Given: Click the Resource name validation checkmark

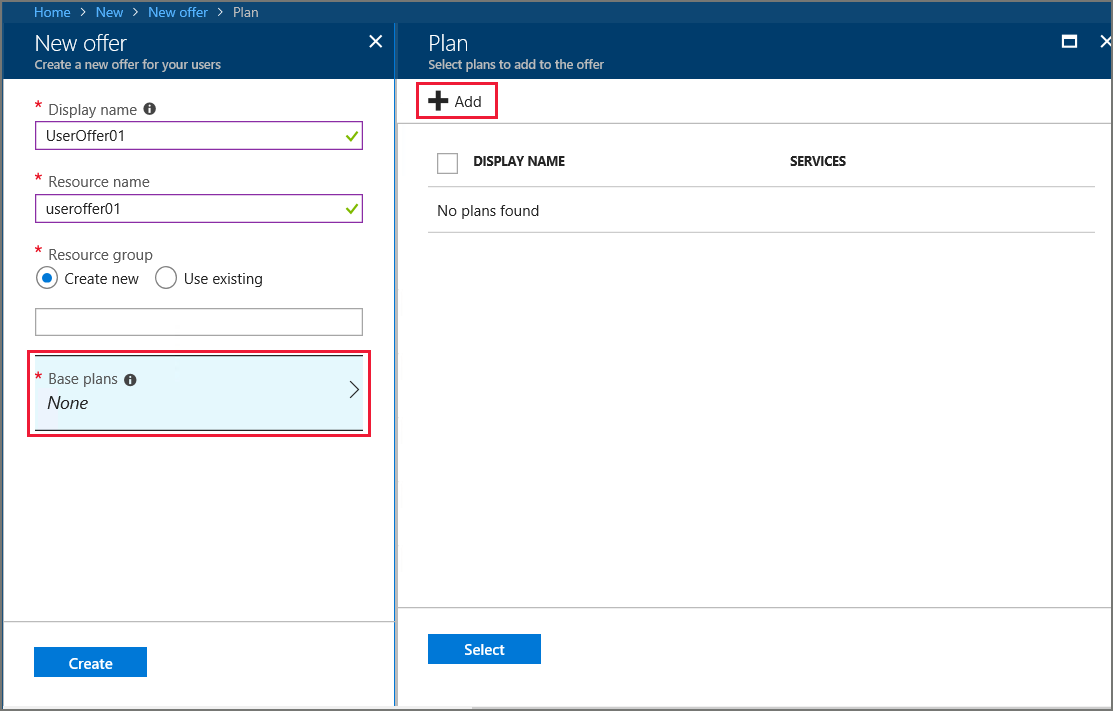Looking at the screenshot, I should pyautogui.click(x=351, y=208).
